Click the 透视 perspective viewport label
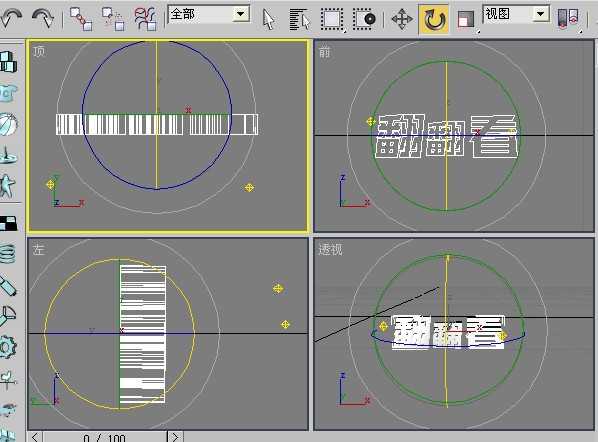Viewport: 598px width, 442px height. [x=330, y=250]
